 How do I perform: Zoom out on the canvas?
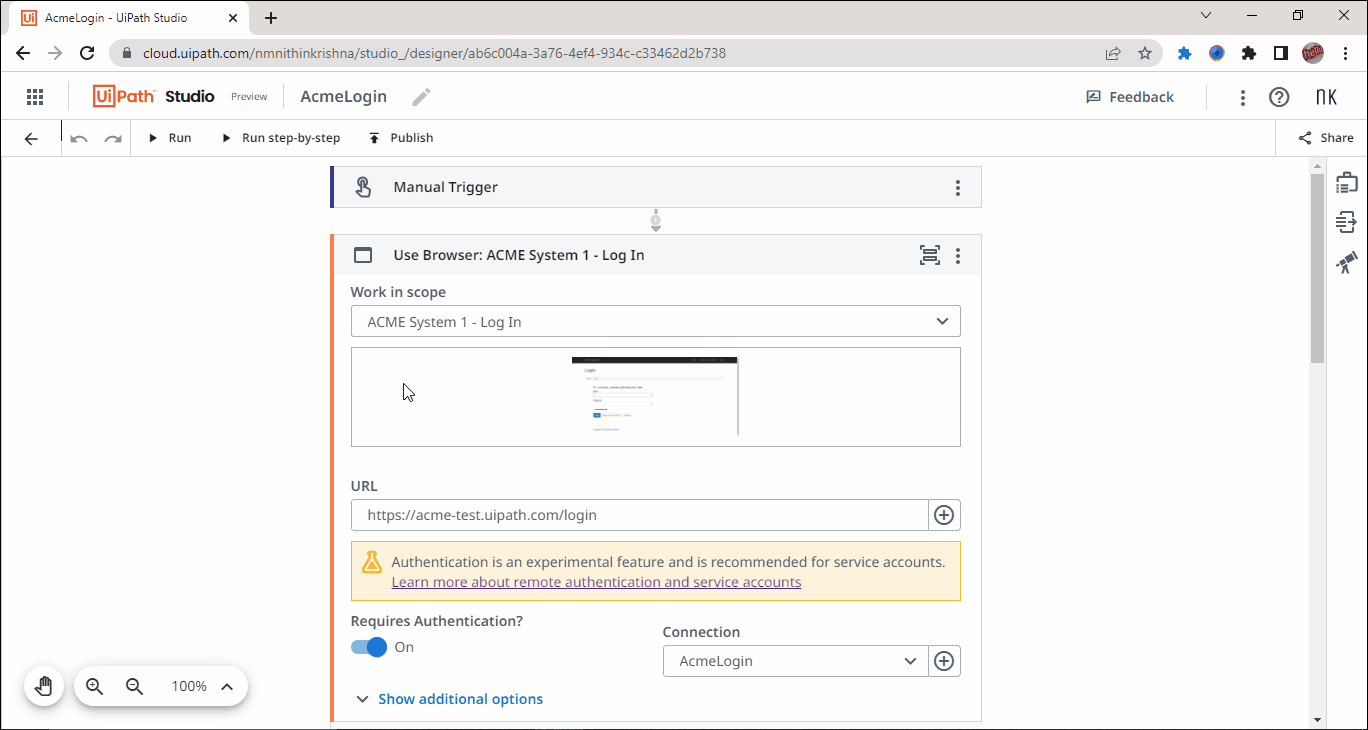pyautogui.click(x=134, y=686)
